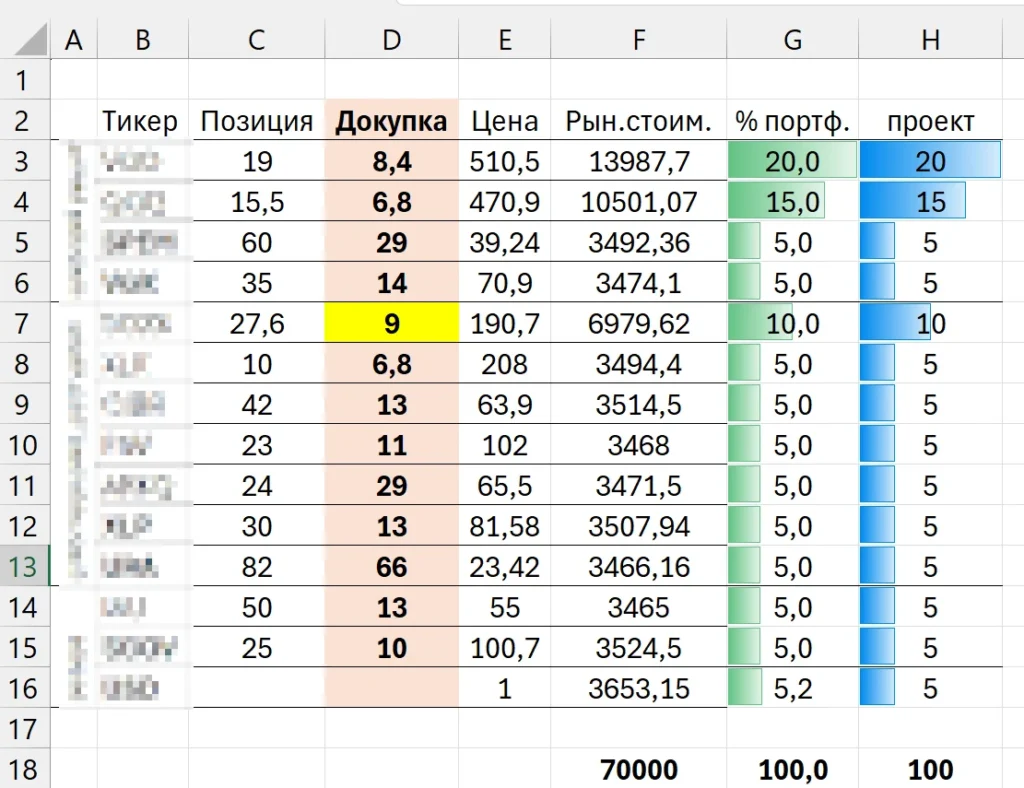Click the Рын.стоим. header cell
This screenshot has height=788, width=1024.
pyautogui.click(x=638, y=122)
